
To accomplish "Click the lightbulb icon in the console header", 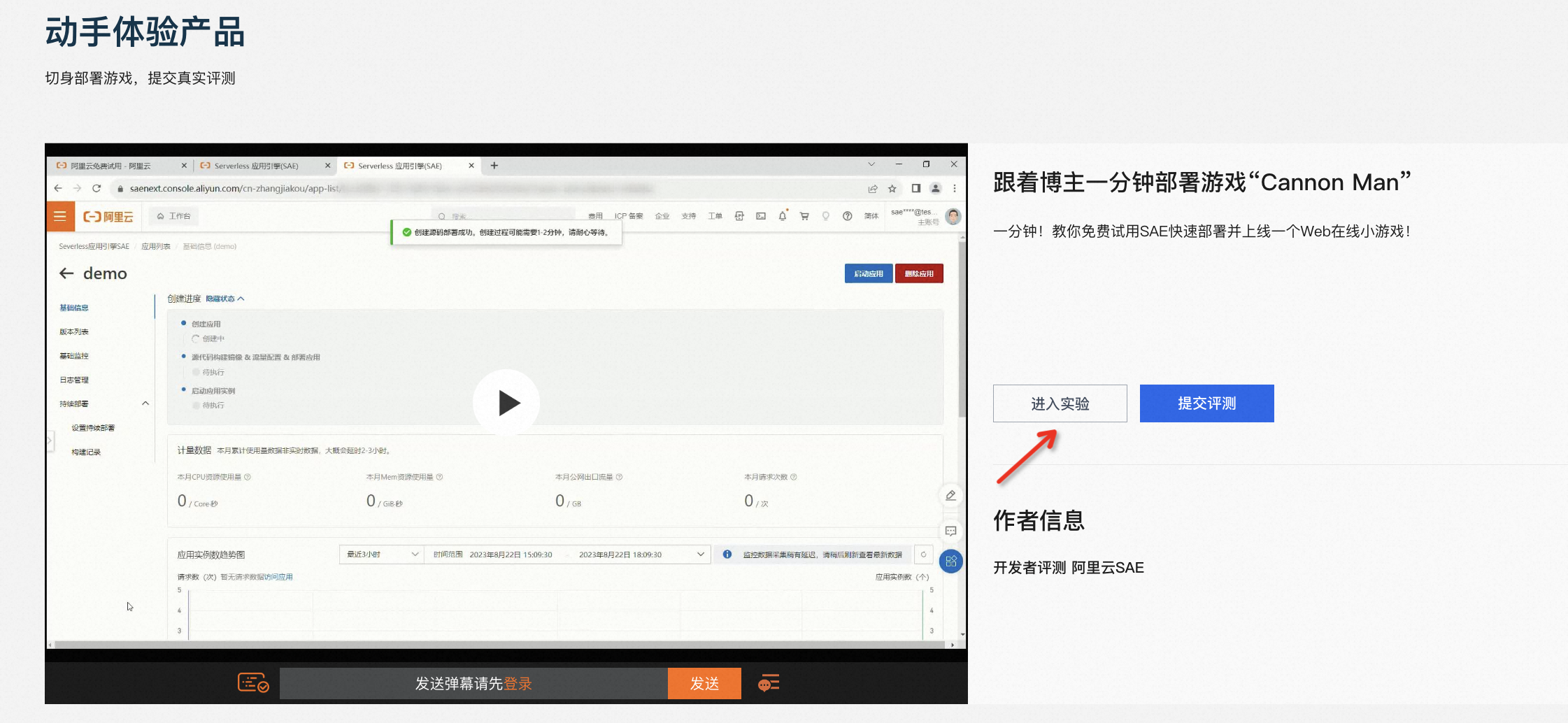I will pos(826,216).
